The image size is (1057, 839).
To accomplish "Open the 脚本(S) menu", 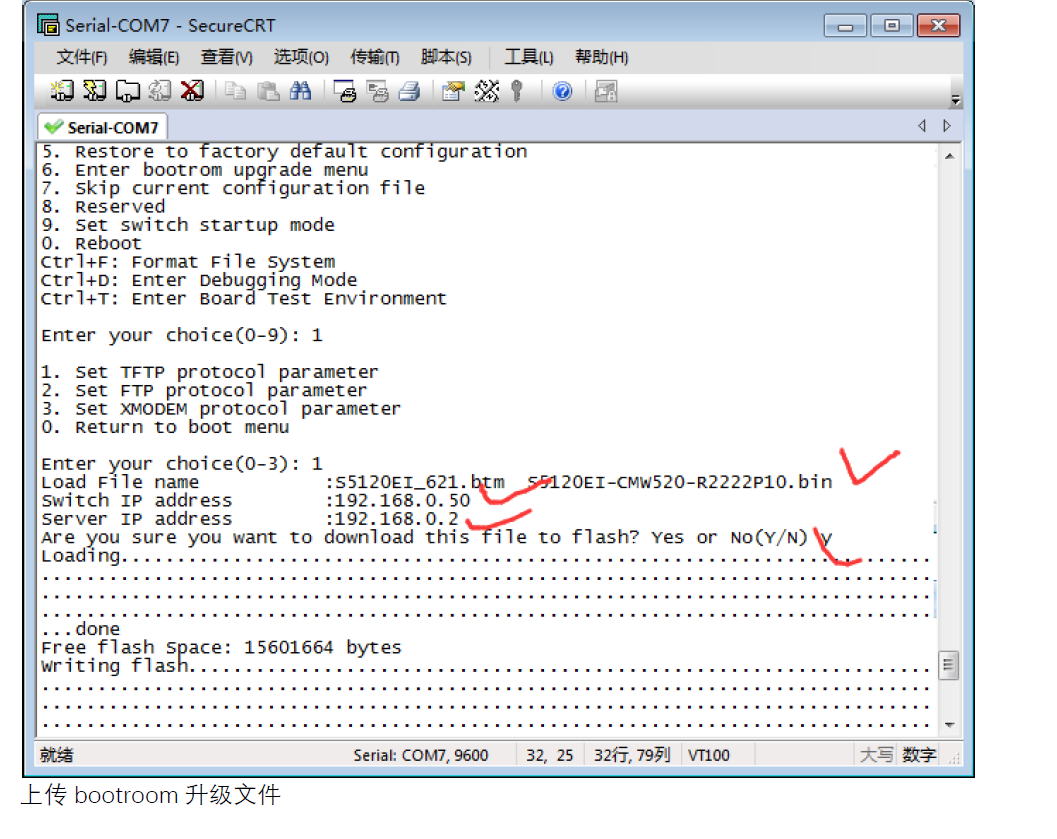I will (x=446, y=57).
